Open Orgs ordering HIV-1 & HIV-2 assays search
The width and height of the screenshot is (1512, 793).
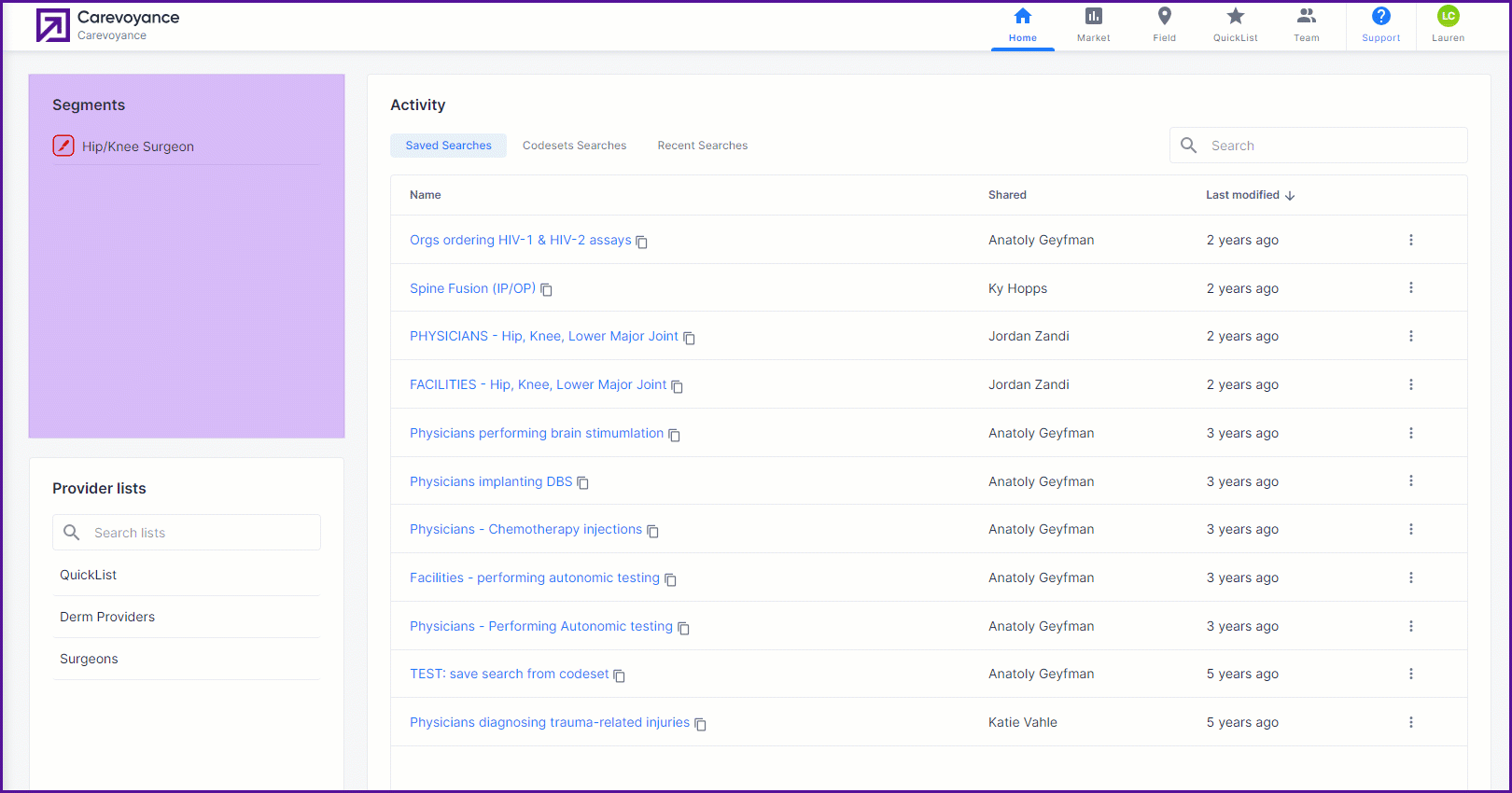[521, 240]
